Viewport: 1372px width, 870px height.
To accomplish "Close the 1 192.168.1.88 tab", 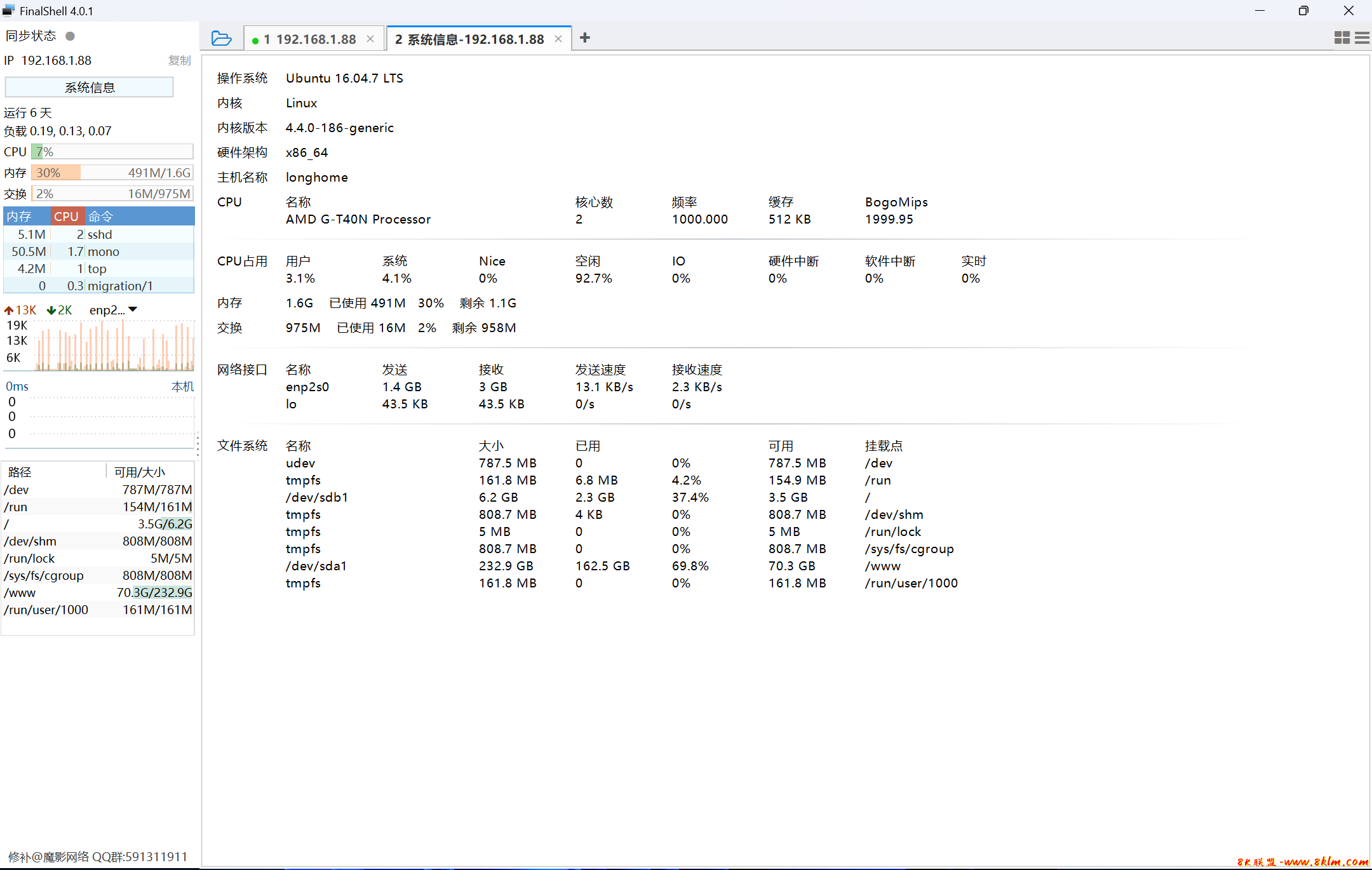I will 370,39.
